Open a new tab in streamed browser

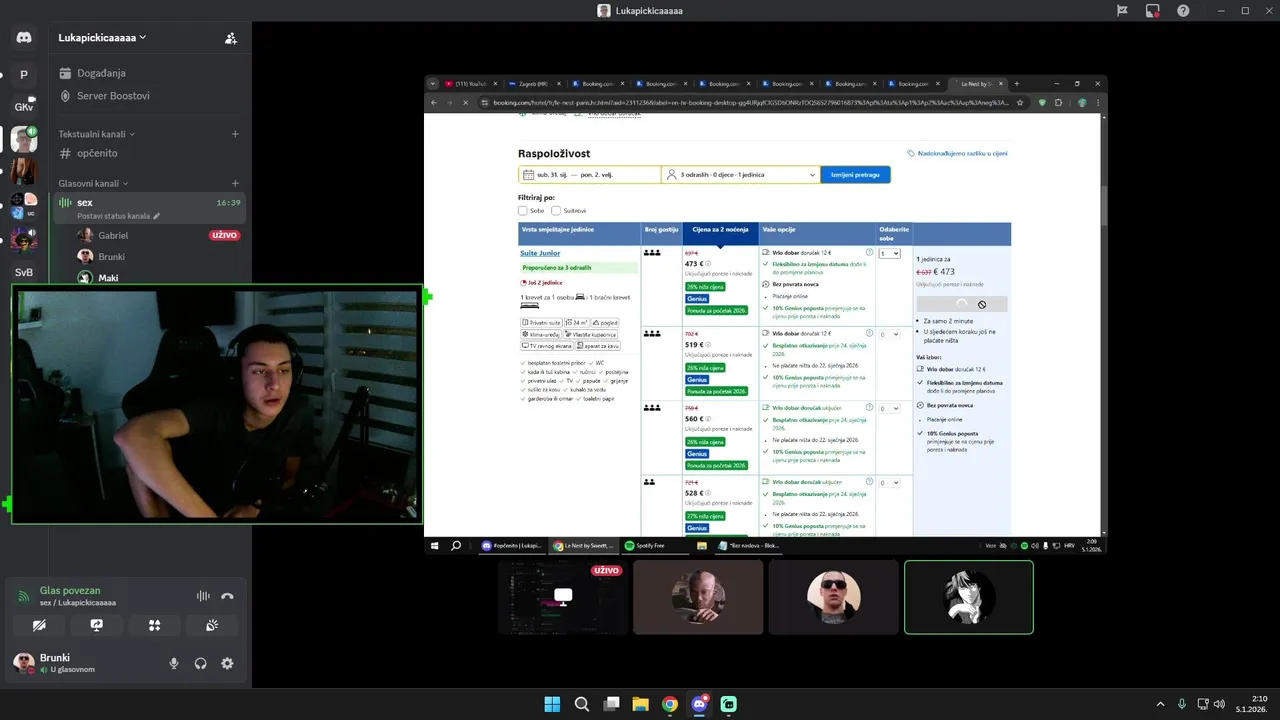point(1017,84)
